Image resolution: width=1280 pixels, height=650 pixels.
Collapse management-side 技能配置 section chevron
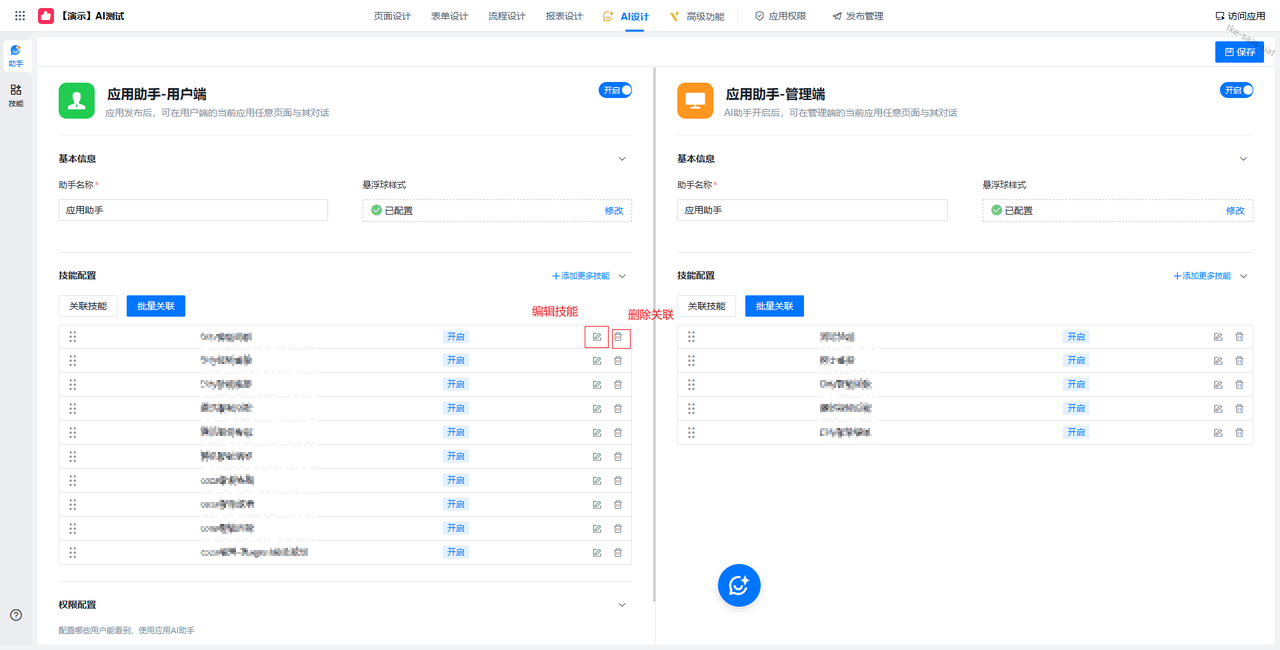pos(1244,276)
